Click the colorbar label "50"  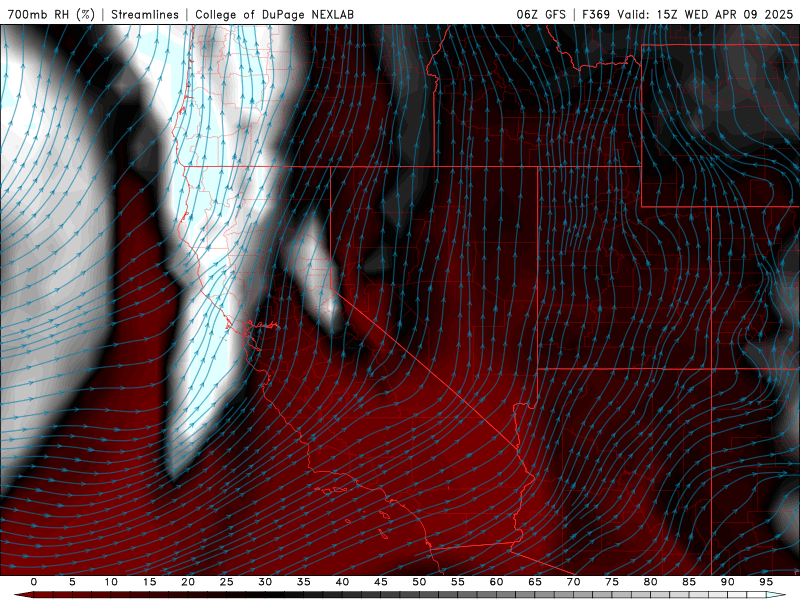(419, 582)
